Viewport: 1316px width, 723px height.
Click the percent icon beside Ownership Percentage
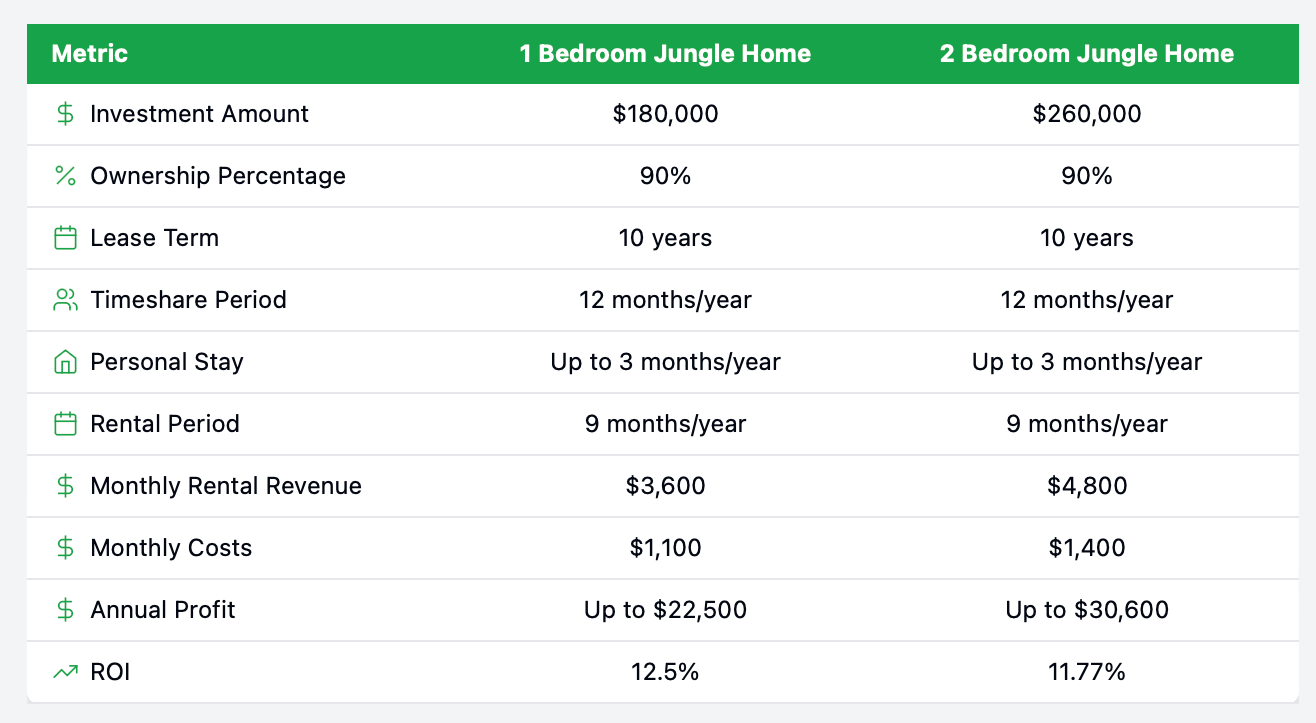click(x=65, y=176)
